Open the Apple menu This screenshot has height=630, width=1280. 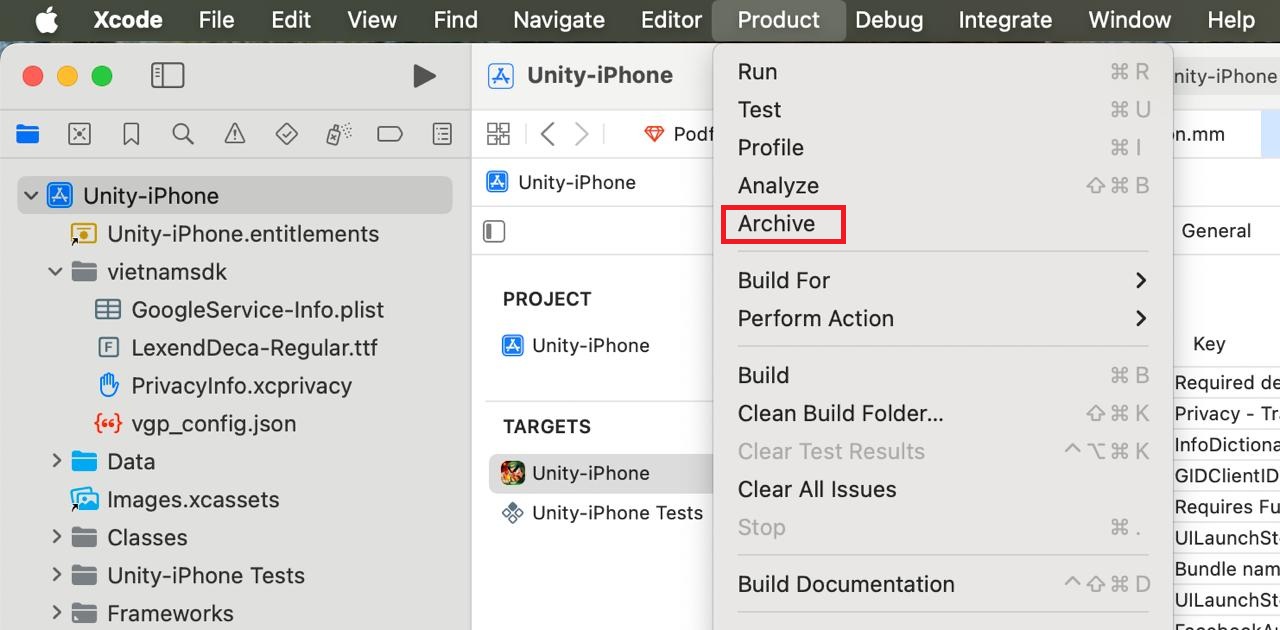pyautogui.click(x=46, y=20)
